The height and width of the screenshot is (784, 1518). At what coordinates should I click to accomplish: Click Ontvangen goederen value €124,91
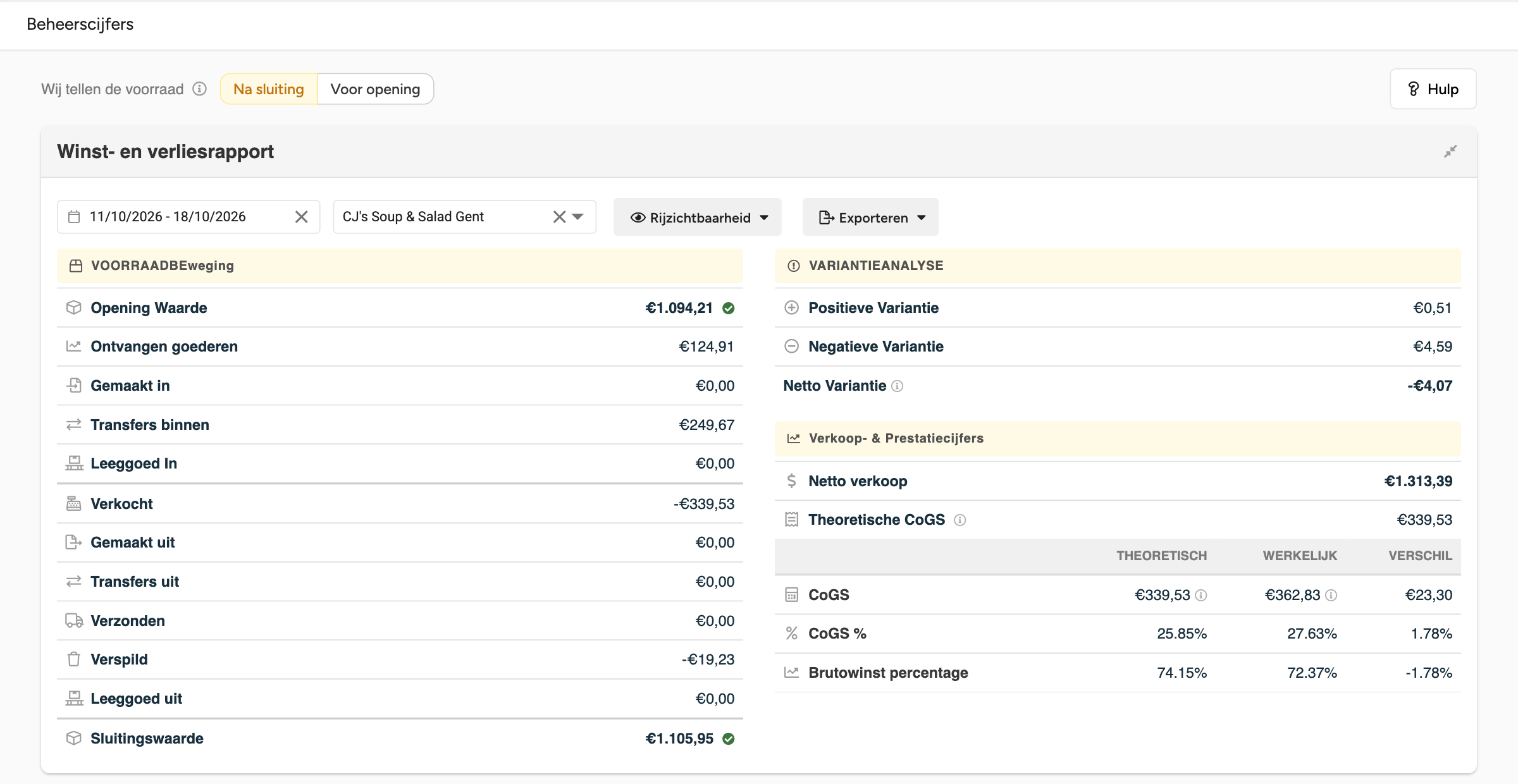pos(707,347)
